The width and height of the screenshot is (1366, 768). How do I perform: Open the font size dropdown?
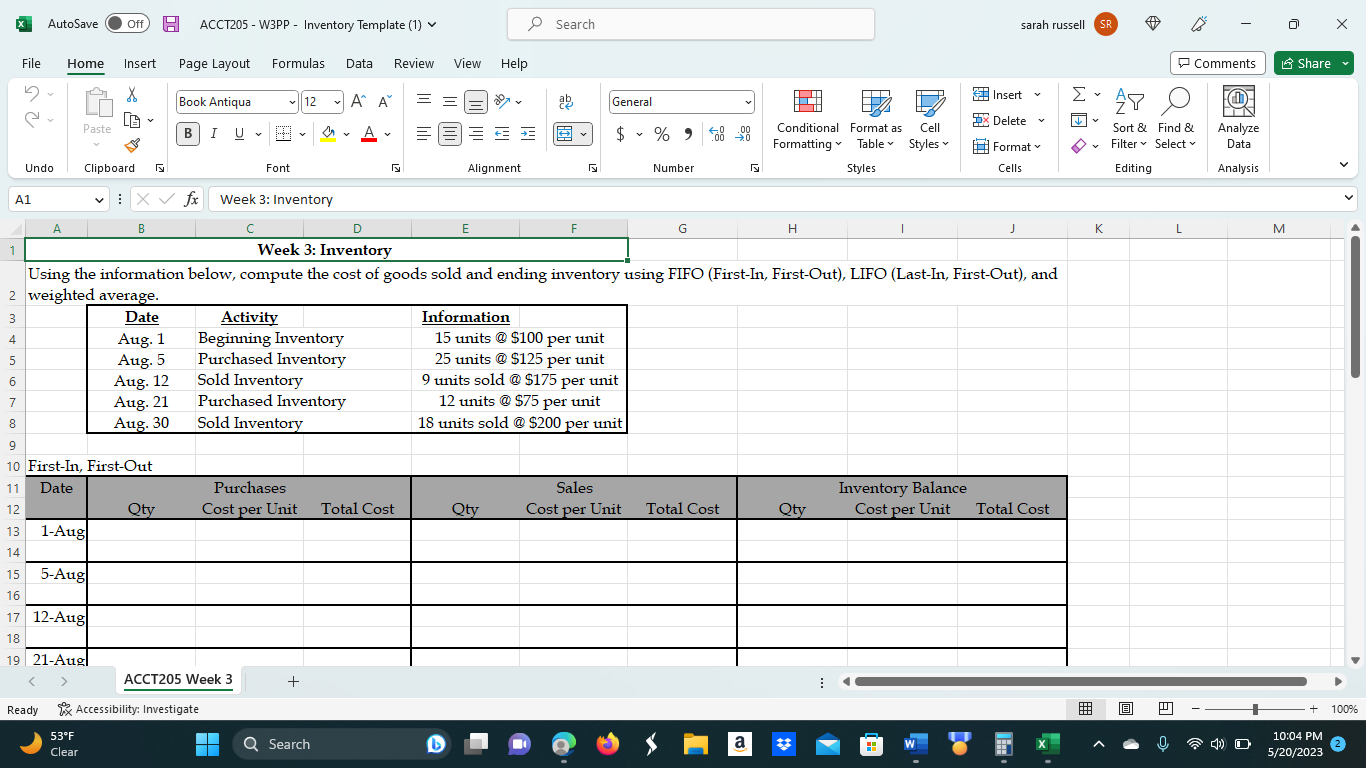[337, 102]
